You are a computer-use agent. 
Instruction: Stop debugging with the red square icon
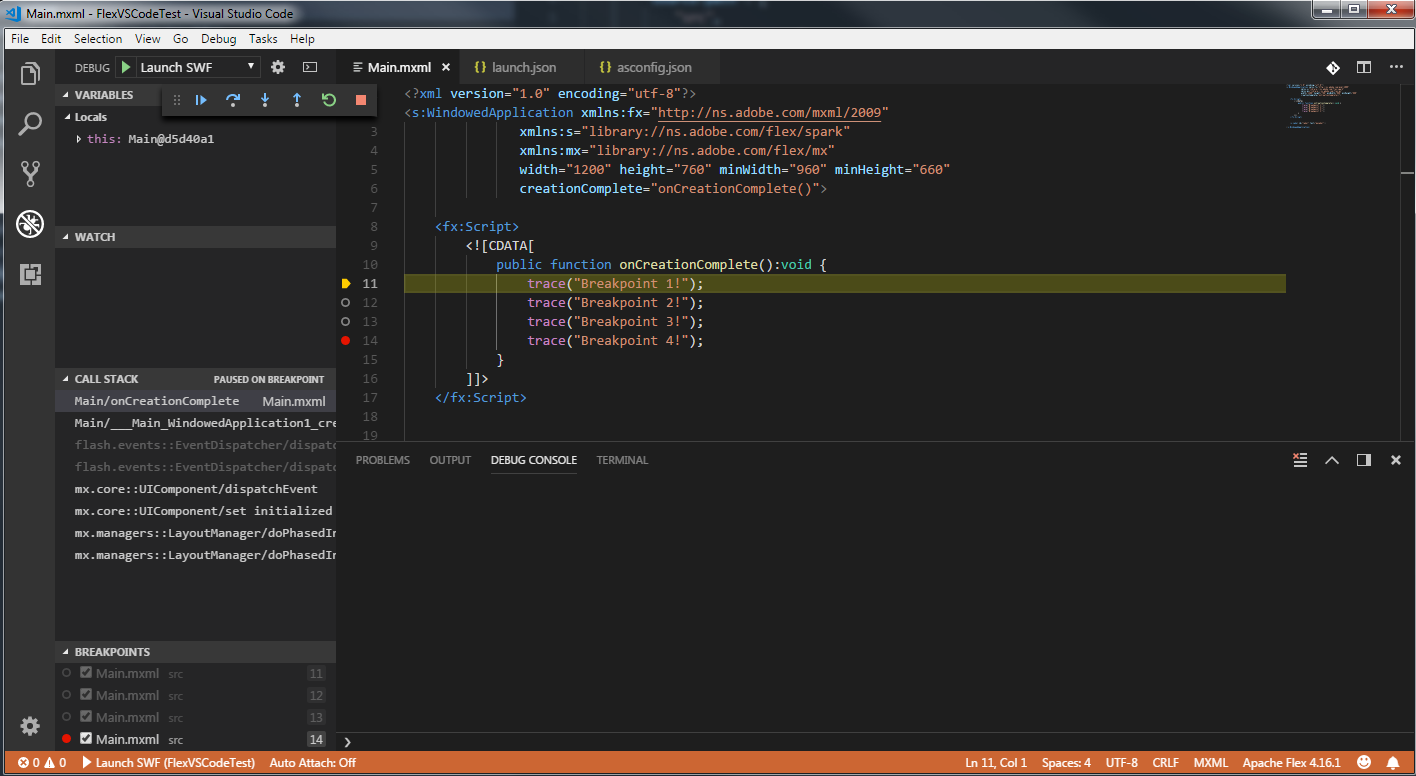click(x=359, y=100)
